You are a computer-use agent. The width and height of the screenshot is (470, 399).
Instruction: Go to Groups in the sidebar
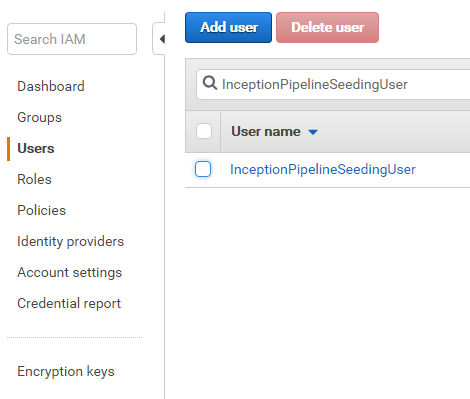(39, 117)
